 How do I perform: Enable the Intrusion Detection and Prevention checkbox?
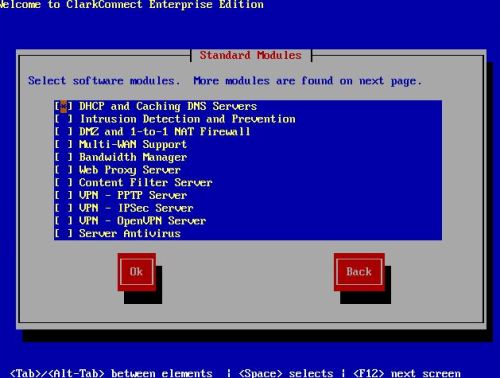pos(63,119)
